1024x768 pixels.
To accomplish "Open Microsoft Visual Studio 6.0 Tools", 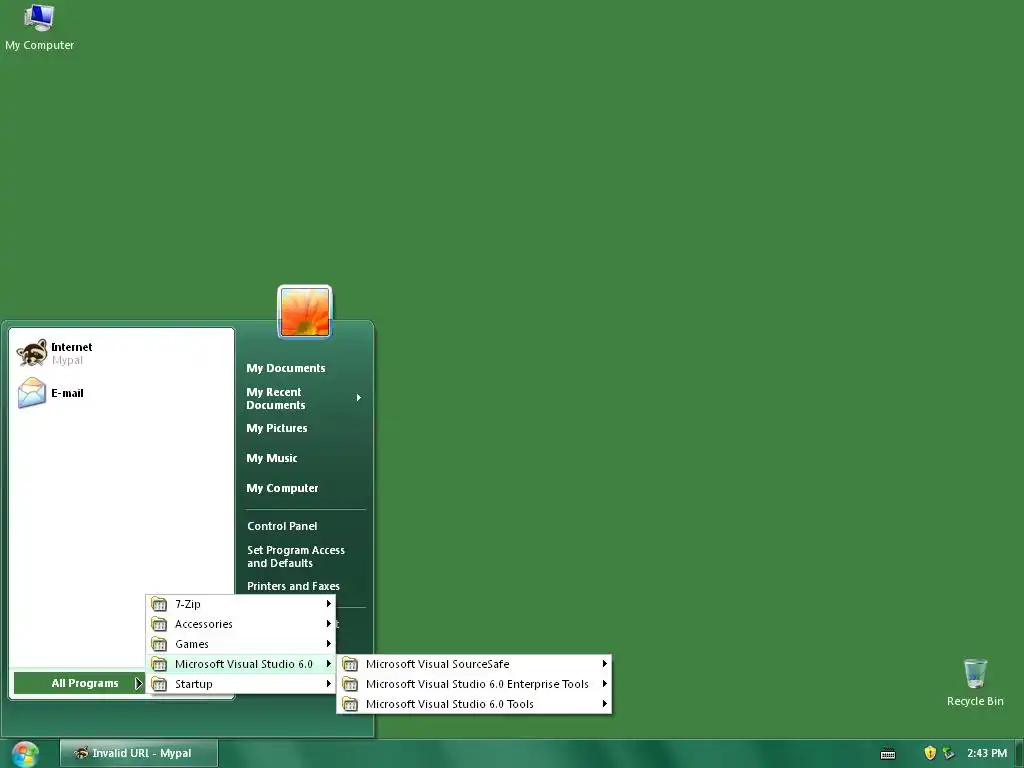I will (474, 704).
